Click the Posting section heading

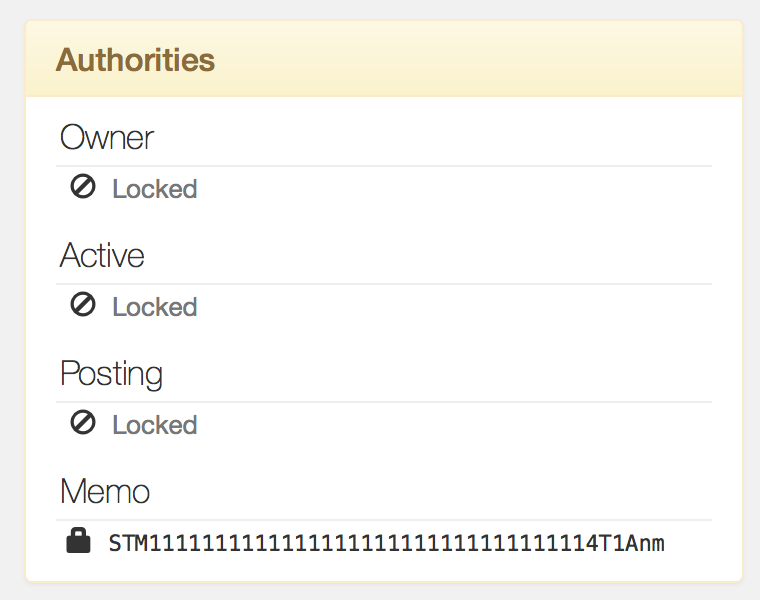[x=111, y=374]
